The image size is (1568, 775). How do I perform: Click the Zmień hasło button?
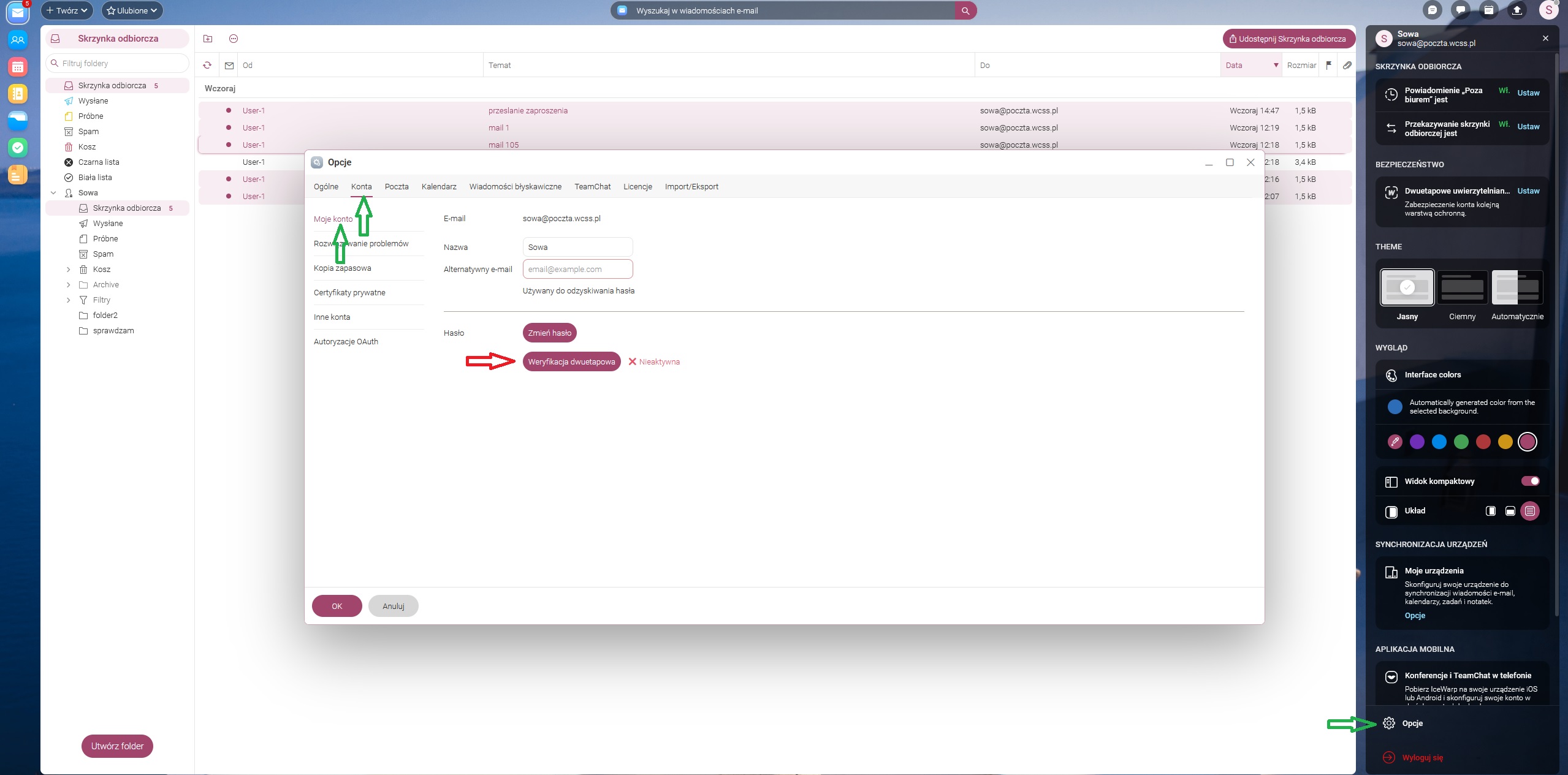click(x=549, y=333)
